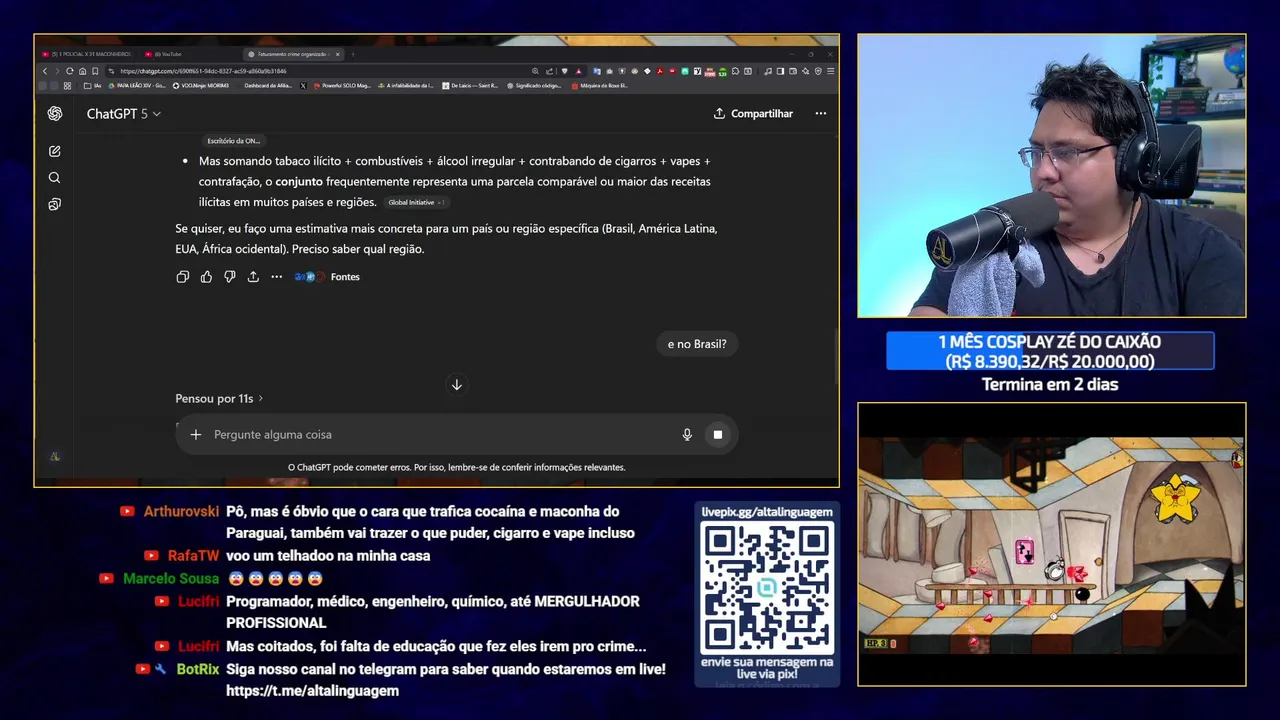The width and height of the screenshot is (1280, 720).
Task: Jump to the bottom with the down-arrow button
Action: pos(456,385)
